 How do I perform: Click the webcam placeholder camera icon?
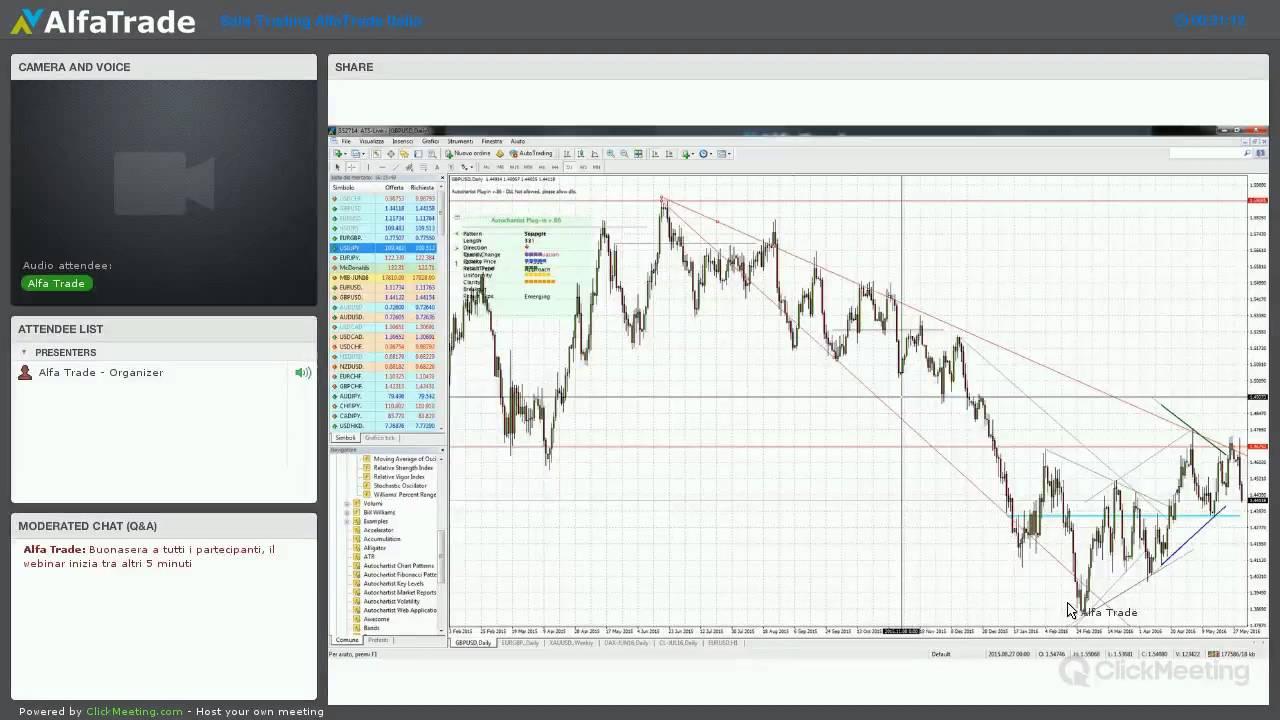pos(163,183)
